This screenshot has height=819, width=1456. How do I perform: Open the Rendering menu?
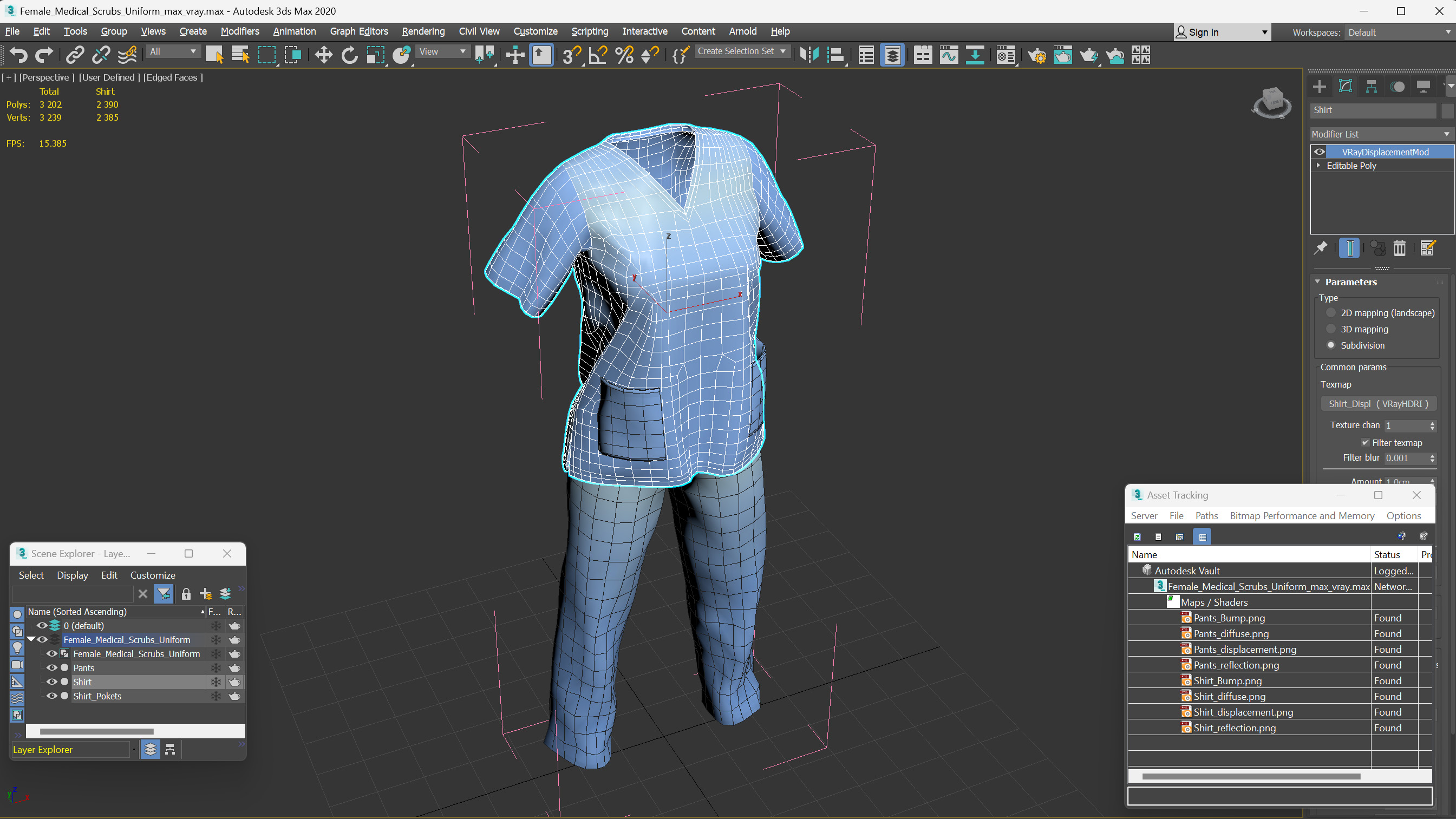coord(423,31)
